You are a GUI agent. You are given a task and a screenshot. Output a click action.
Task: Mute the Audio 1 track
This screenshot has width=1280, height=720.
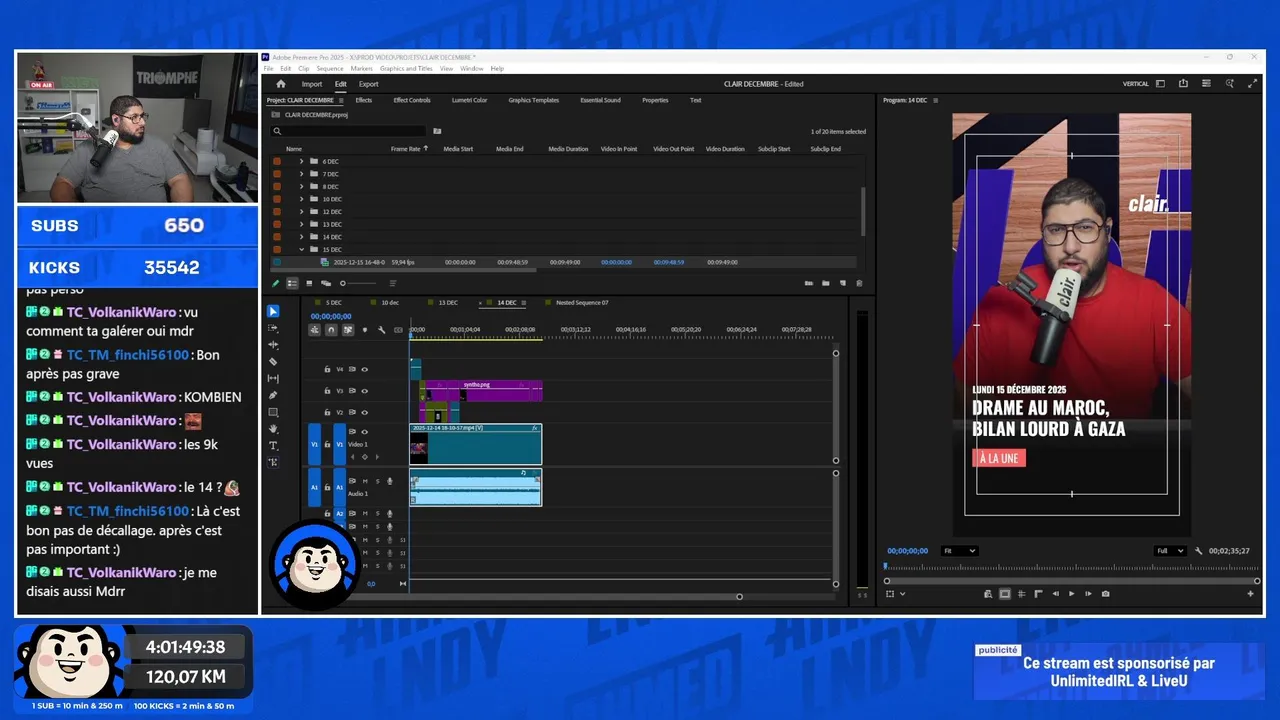click(365, 481)
